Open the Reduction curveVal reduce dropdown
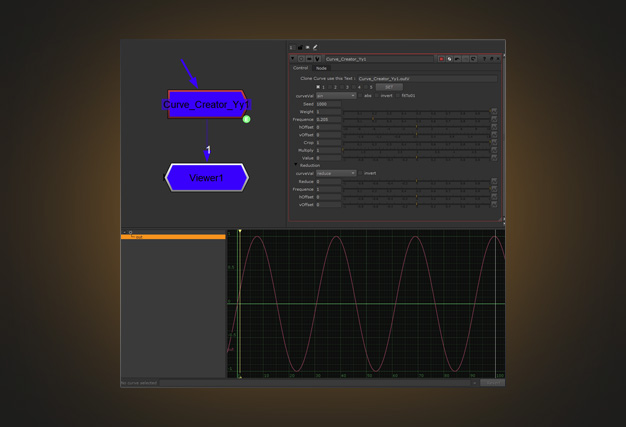 (336, 173)
